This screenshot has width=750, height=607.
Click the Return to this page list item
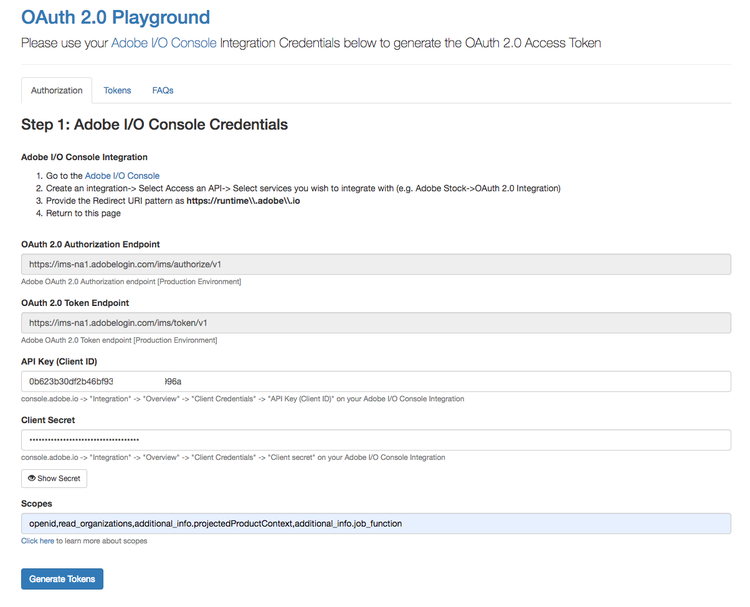[83, 213]
